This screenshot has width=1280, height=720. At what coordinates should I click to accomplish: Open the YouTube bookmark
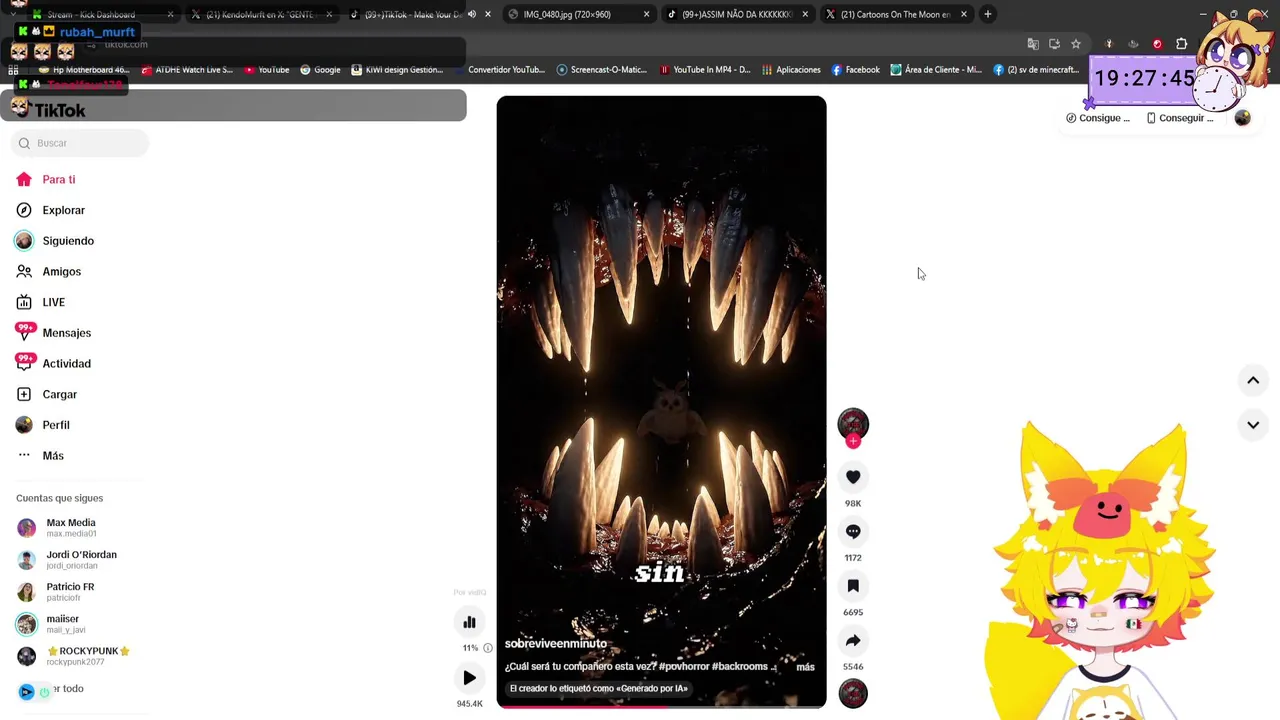[265, 70]
